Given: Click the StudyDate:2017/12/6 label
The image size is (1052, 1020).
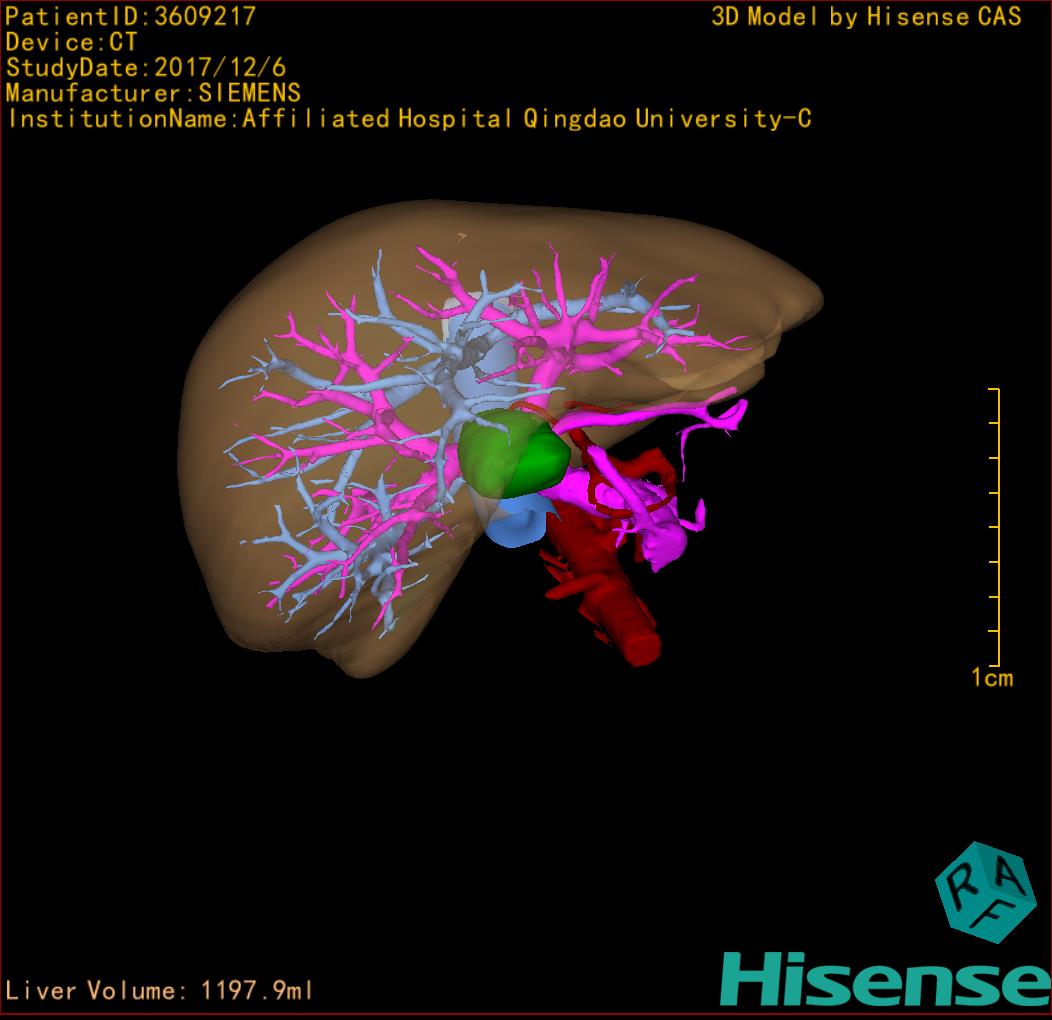Looking at the screenshot, I should click(146, 68).
